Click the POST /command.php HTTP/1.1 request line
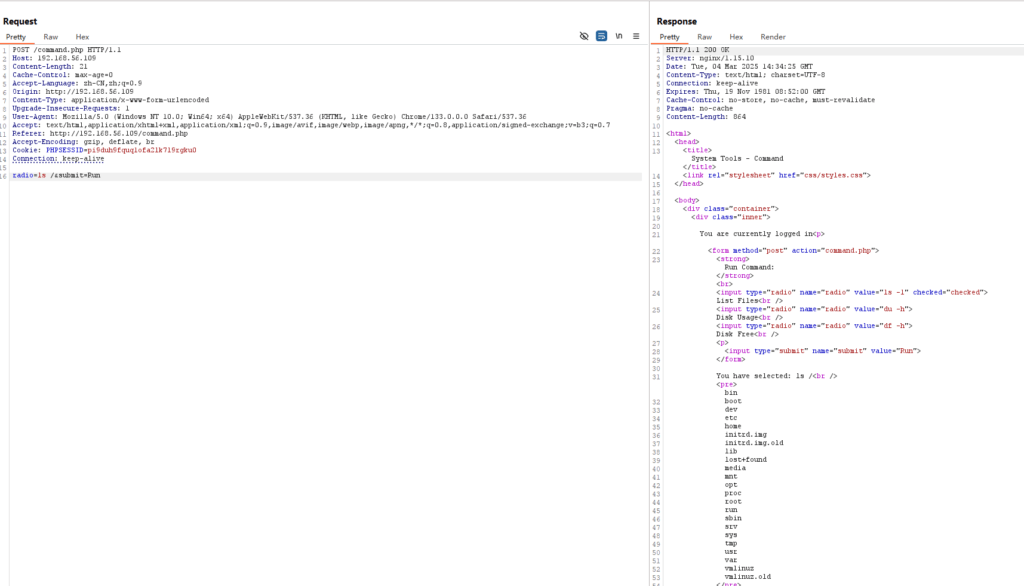Viewport: 1024px width, 586px height. pos(67,50)
